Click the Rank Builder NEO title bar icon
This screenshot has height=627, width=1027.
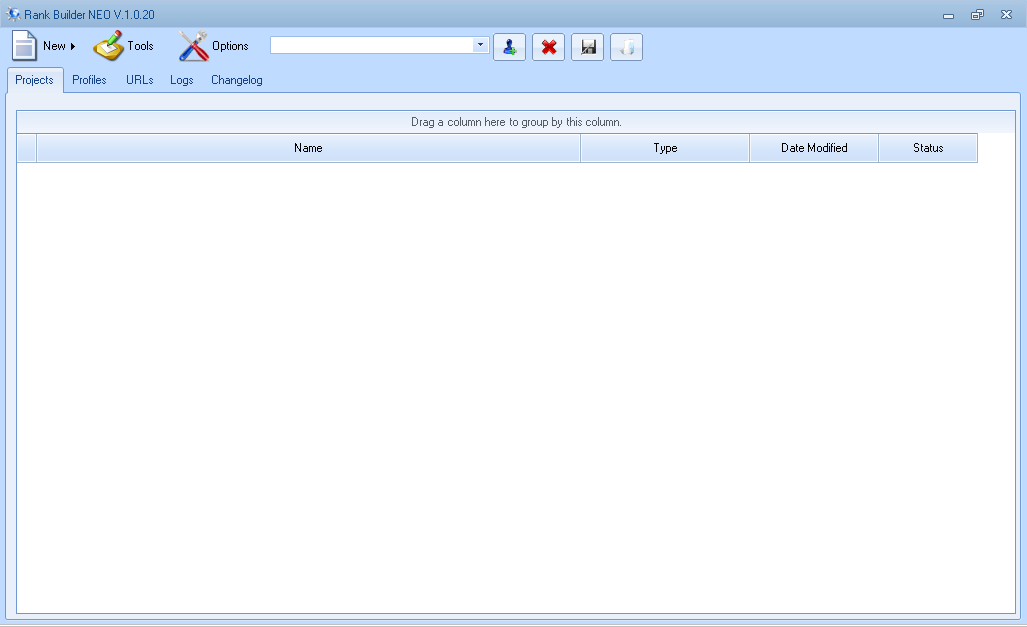pos(11,14)
